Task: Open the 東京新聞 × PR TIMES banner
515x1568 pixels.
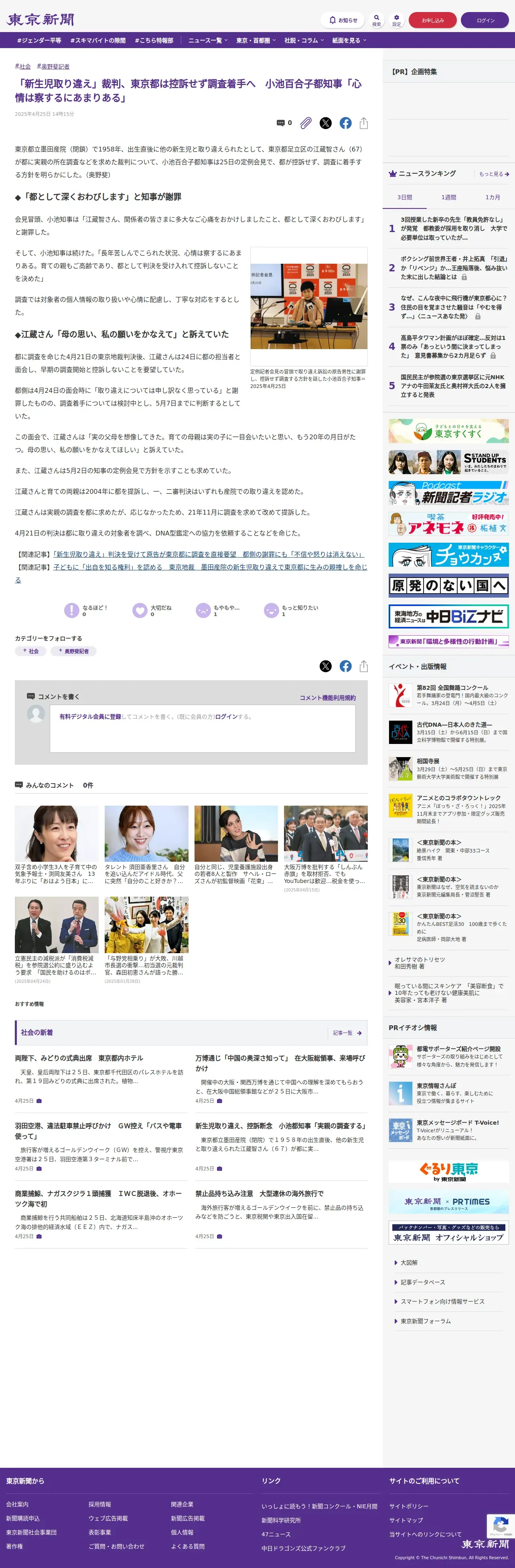Action: [x=448, y=1202]
